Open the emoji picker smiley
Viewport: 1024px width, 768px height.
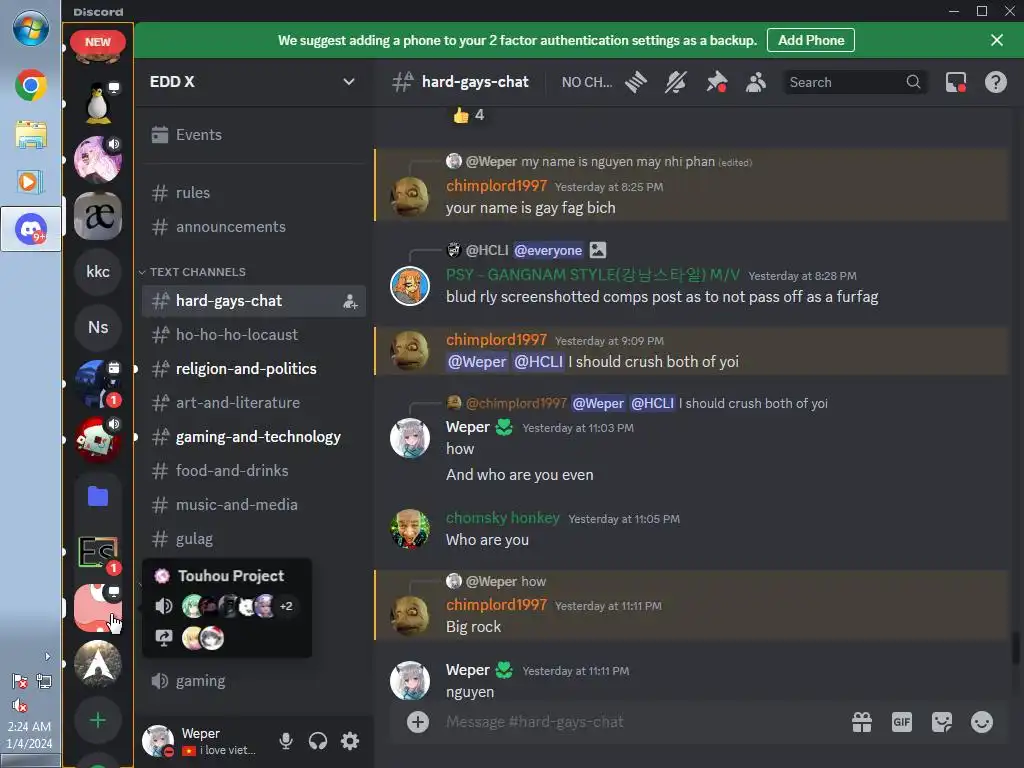981,722
